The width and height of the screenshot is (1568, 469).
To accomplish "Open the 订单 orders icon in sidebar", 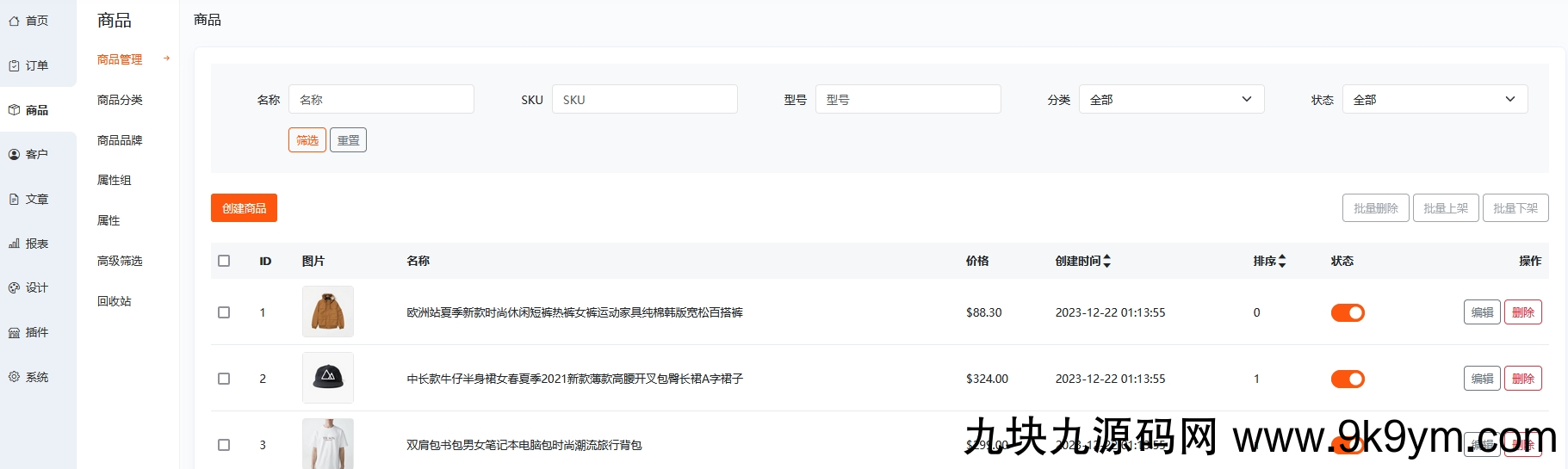I will [14, 65].
